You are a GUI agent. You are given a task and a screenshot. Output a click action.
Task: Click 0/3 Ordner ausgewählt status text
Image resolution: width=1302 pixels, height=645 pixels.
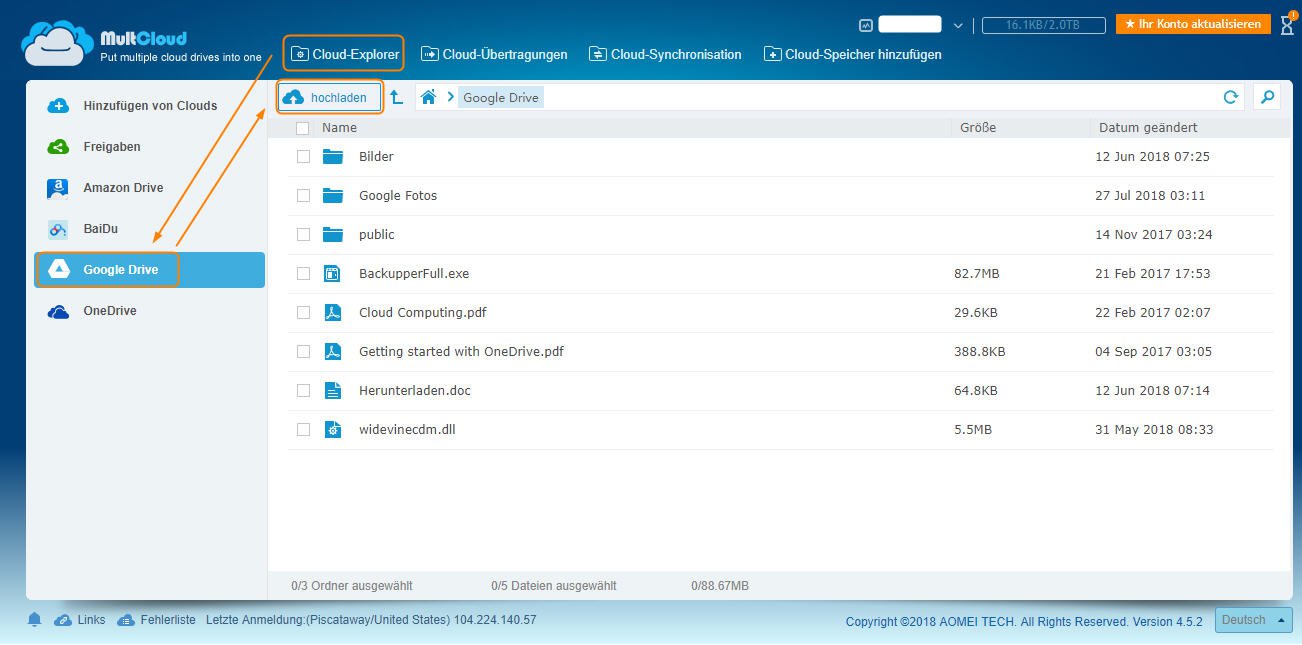pyautogui.click(x=352, y=586)
